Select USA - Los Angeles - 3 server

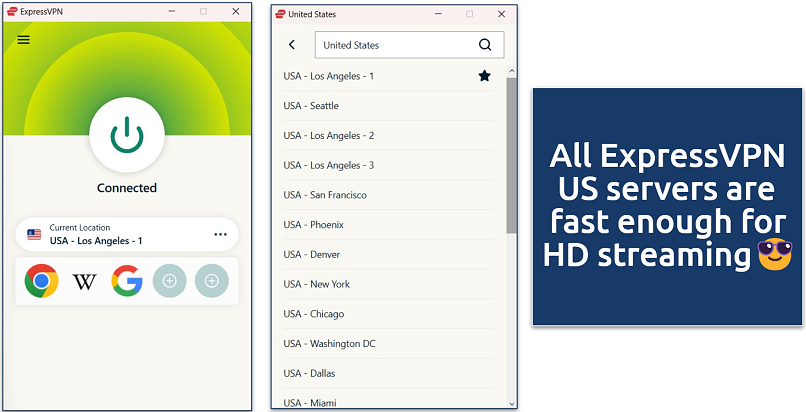[388, 165]
